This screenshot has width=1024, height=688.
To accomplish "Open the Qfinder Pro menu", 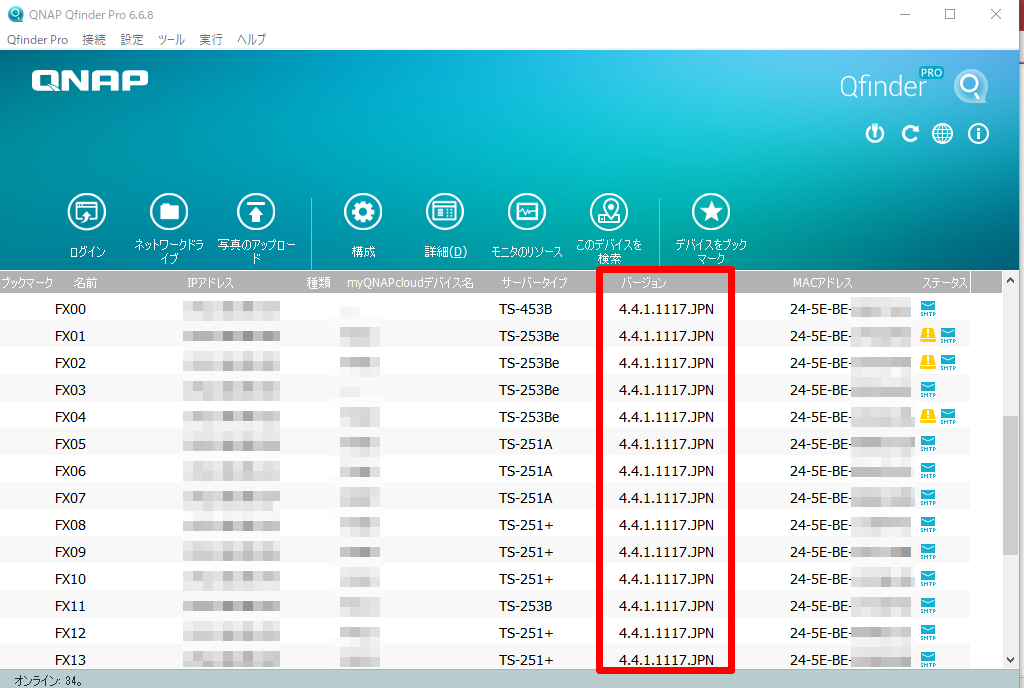I will (37, 40).
